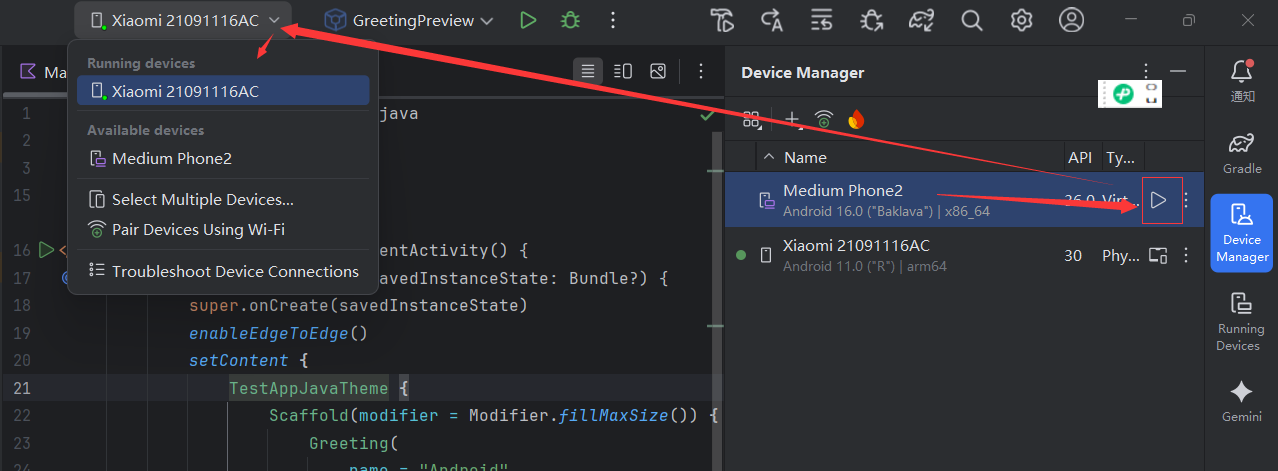
Task: Start Medium Phone2 emulator with play button
Action: click(x=1158, y=200)
